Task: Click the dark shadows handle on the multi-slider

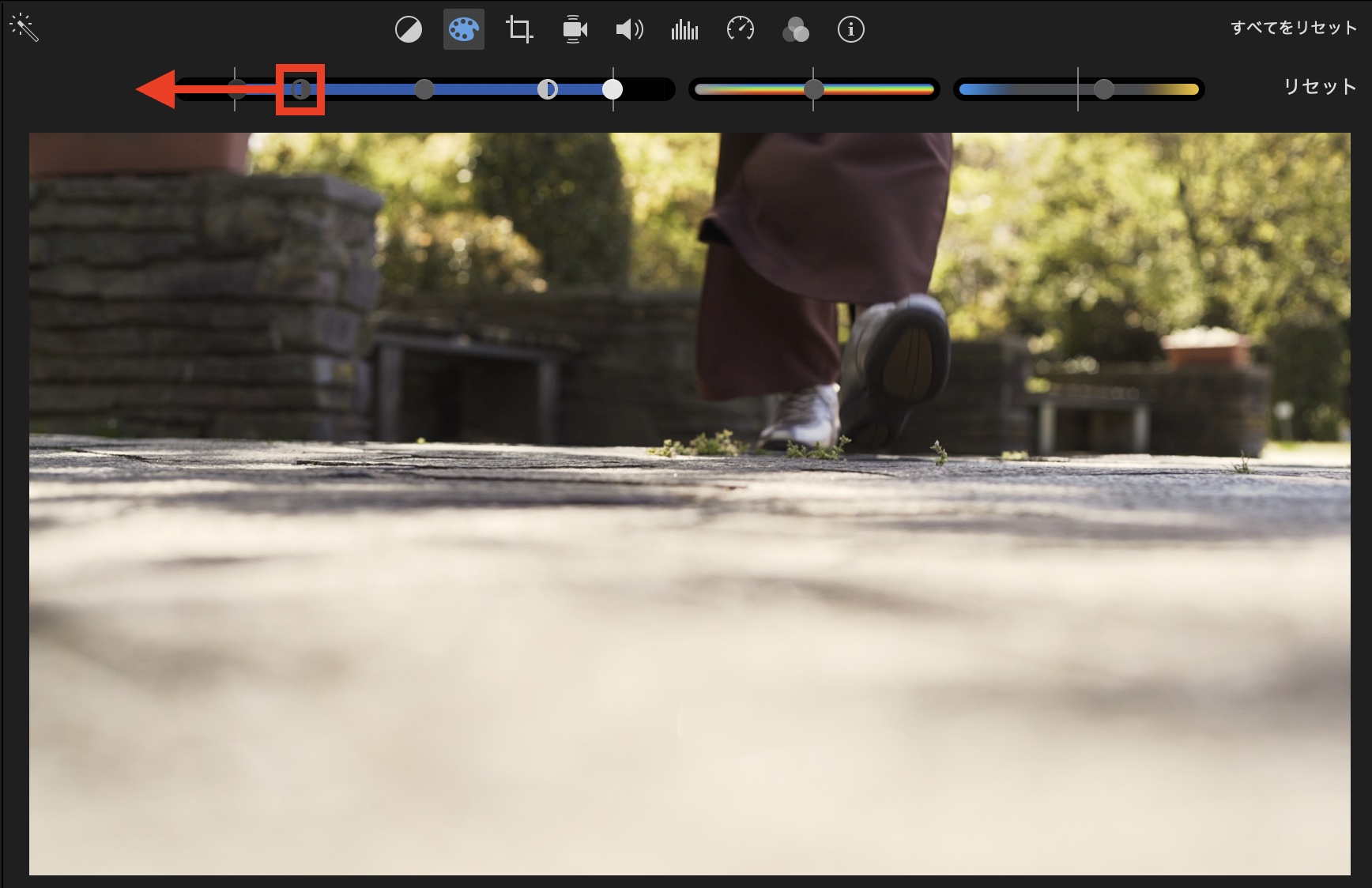Action: click(236, 89)
